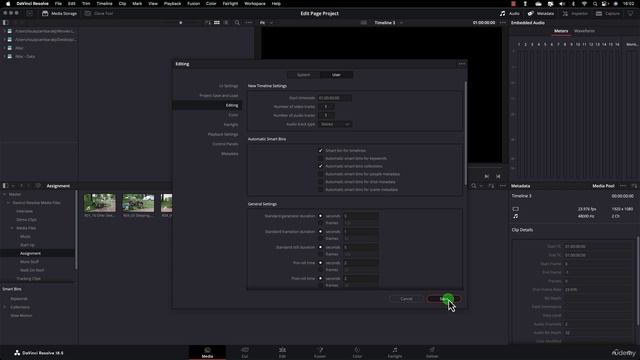Open the Audio track type dropdown
The width and height of the screenshot is (640, 360).
click(x=334, y=124)
